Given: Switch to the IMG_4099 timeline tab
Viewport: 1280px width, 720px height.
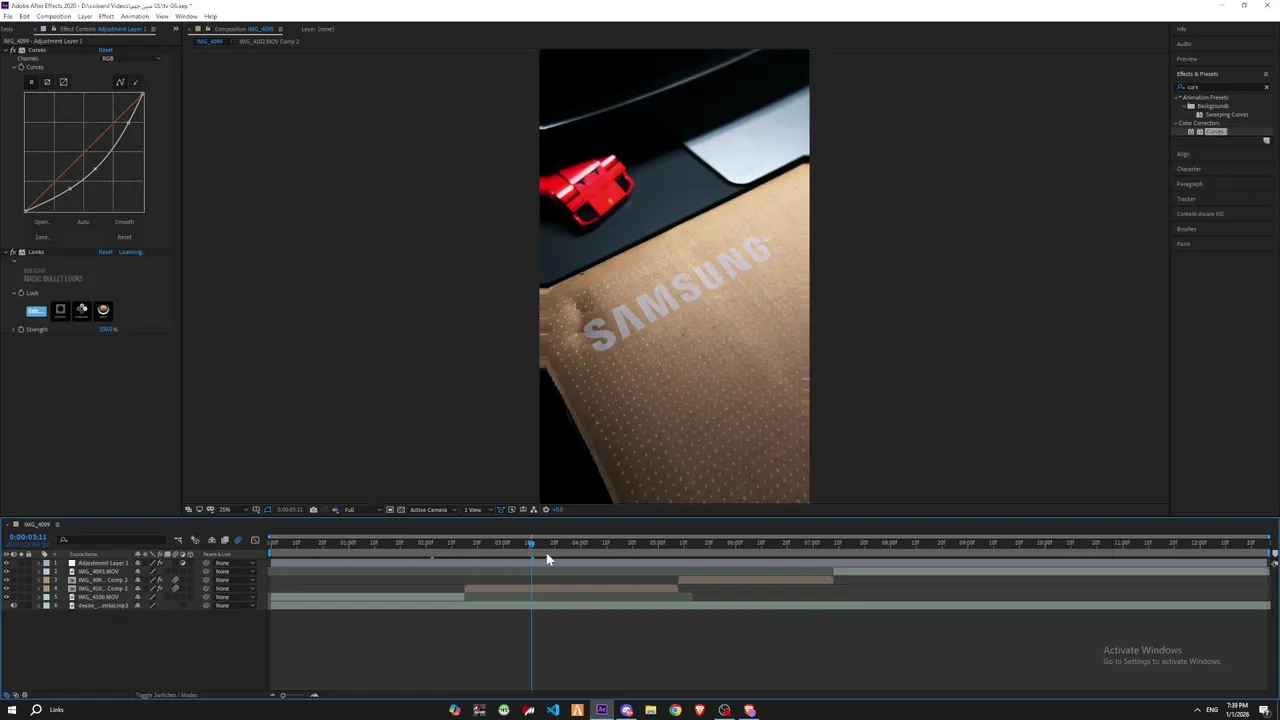Looking at the screenshot, I should (x=37, y=524).
